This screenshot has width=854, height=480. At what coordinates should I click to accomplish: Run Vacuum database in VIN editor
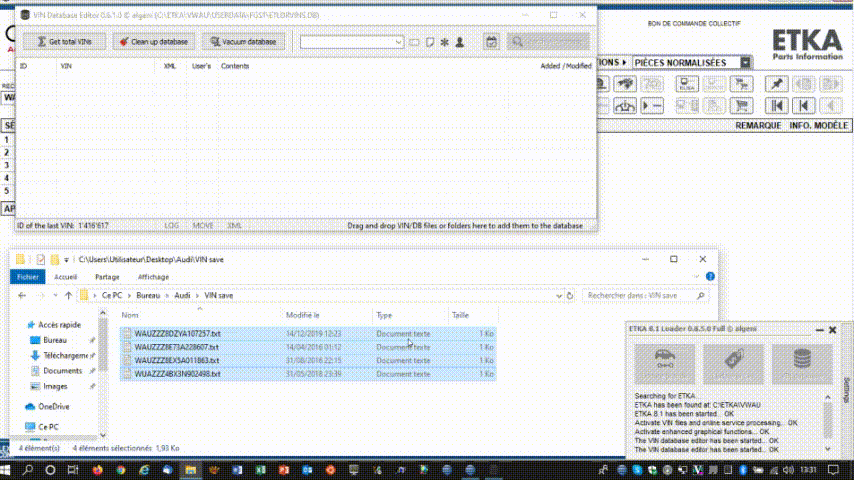click(x=243, y=41)
